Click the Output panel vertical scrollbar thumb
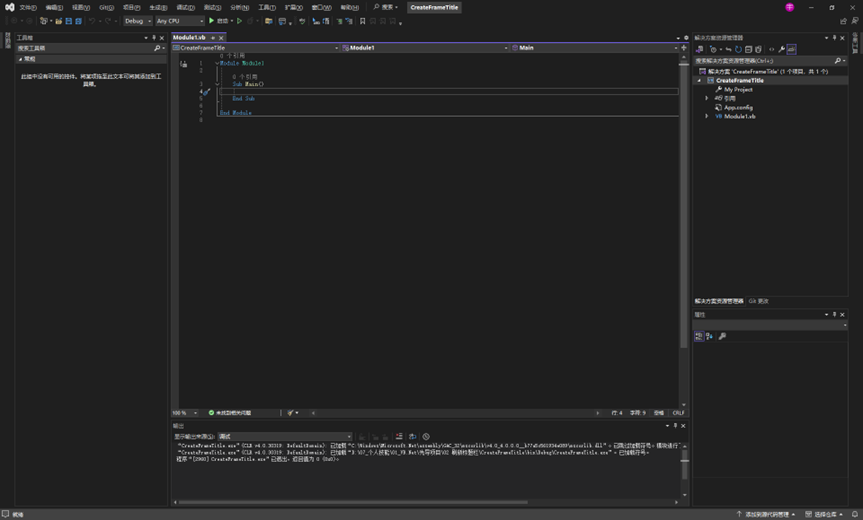Image resolution: width=863 pixels, height=520 pixels. (x=685, y=466)
